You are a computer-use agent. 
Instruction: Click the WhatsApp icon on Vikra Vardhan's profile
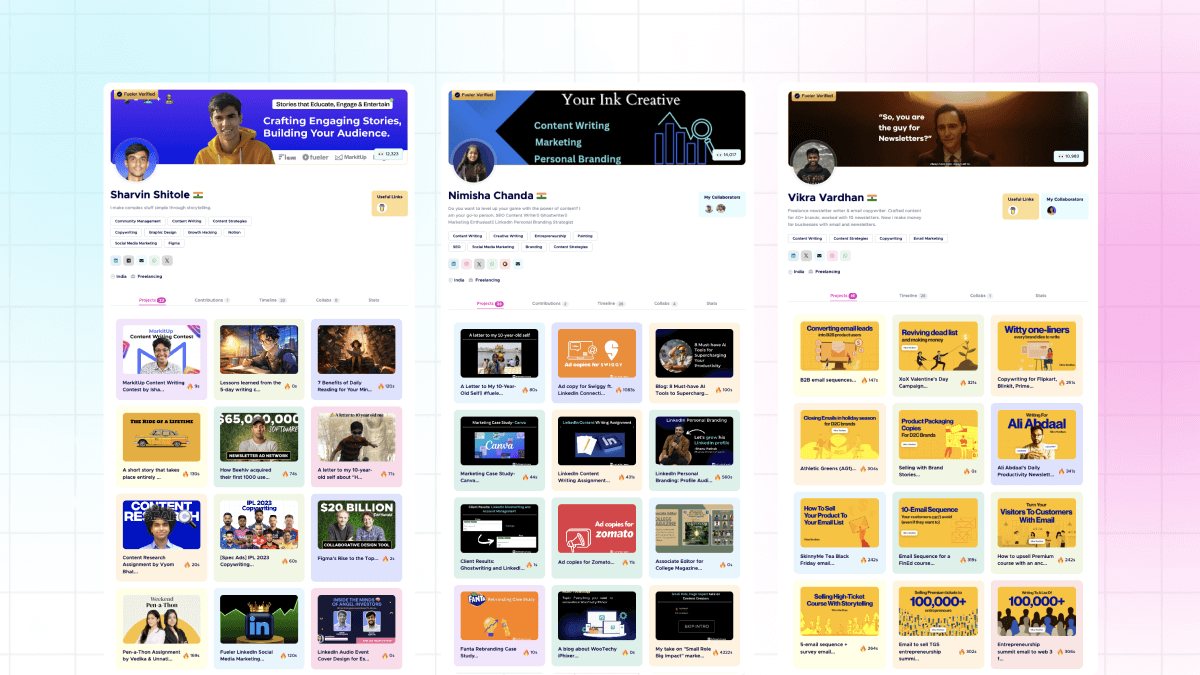tap(845, 256)
